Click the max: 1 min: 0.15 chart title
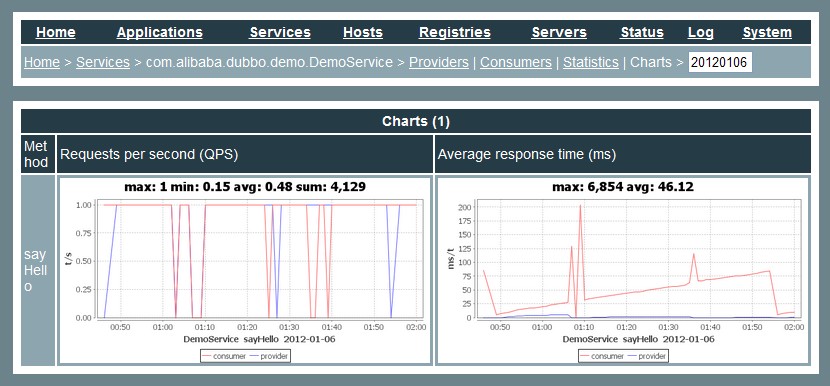Screen dimensions: 830x386 (245, 187)
